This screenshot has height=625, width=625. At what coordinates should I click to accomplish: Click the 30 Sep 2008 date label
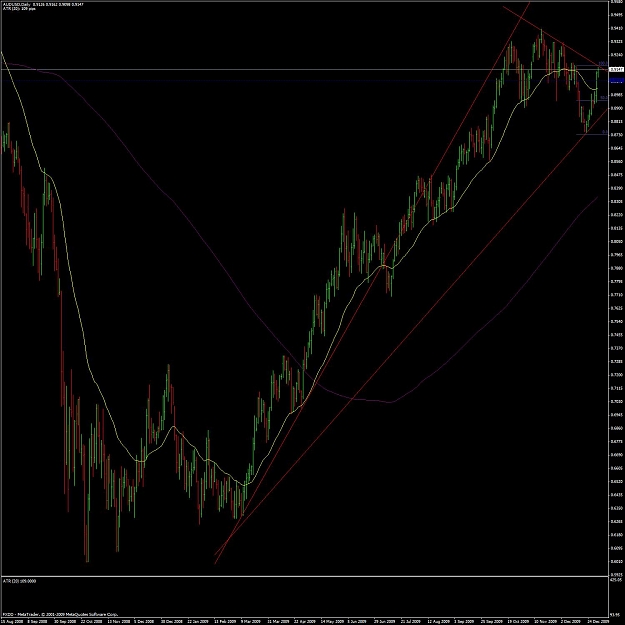pyautogui.click(x=64, y=621)
